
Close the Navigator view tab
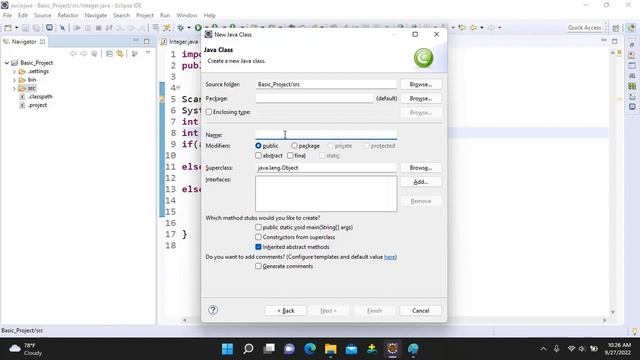42,42
